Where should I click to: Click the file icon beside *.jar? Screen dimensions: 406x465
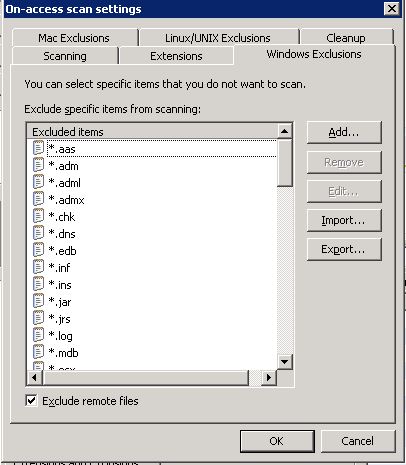point(38,301)
